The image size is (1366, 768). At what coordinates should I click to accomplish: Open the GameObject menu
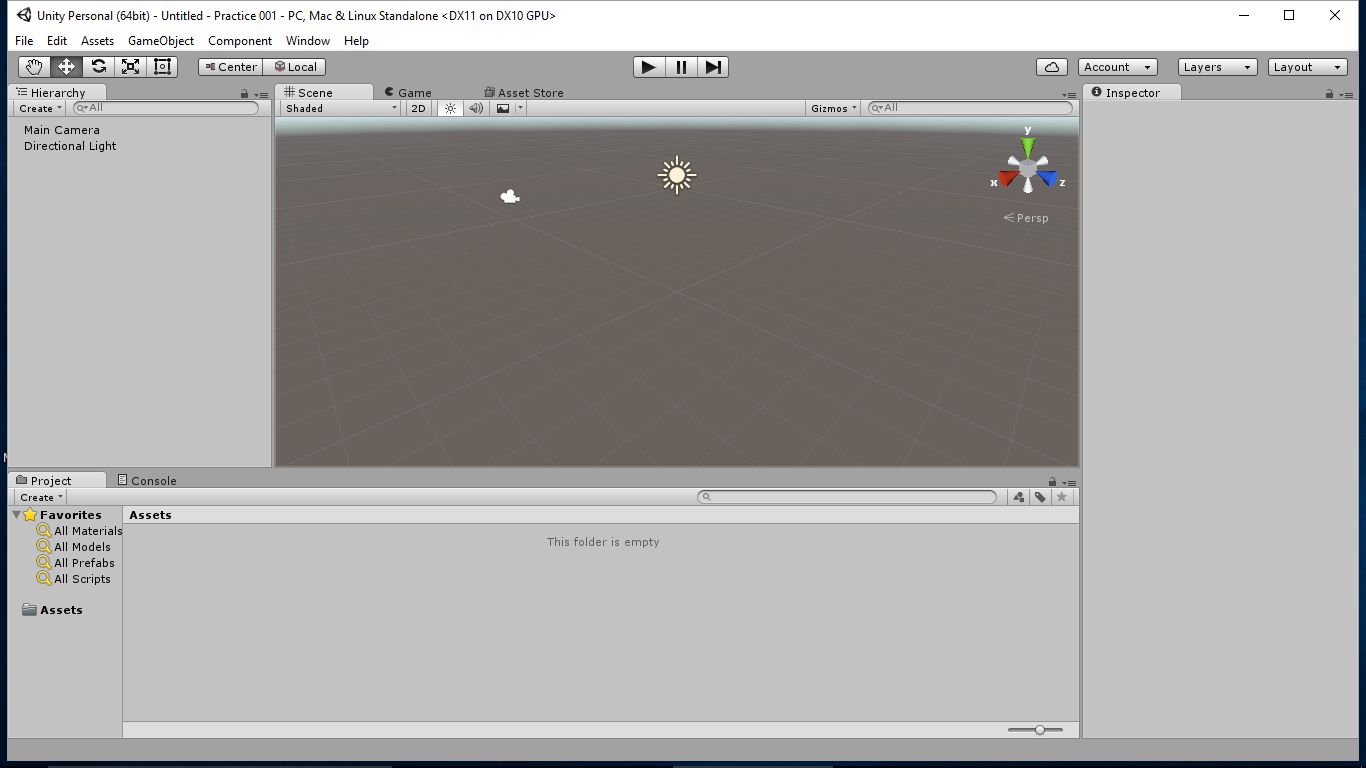pyautogui.click(x=160, y=41)
